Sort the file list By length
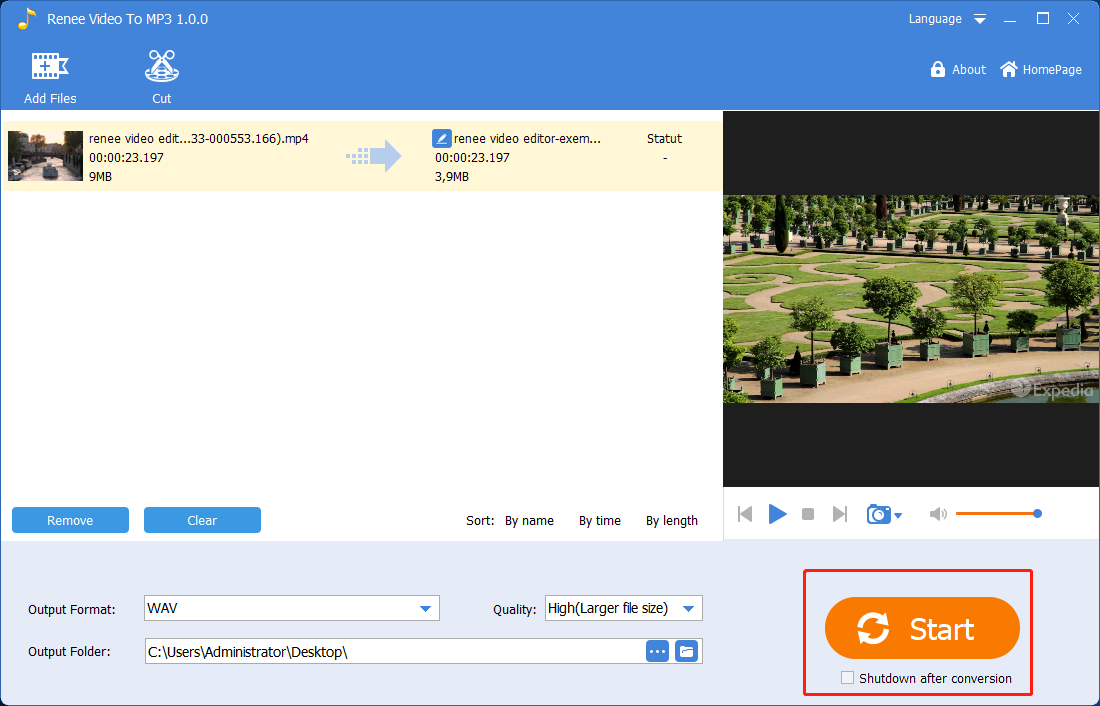This screenshot has width=1100, height=706. point(671,521)
